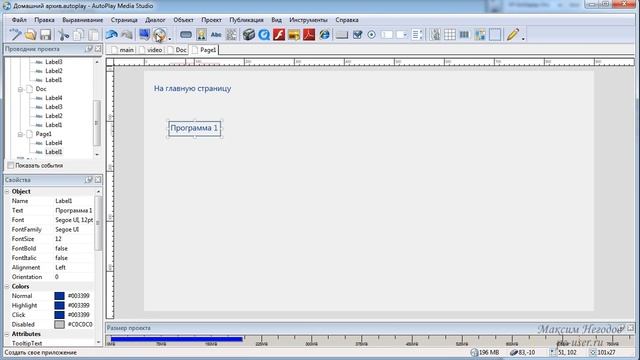Open the Страница menu
The width and height of the screenshot is (640, 360).
click(124, 20)
